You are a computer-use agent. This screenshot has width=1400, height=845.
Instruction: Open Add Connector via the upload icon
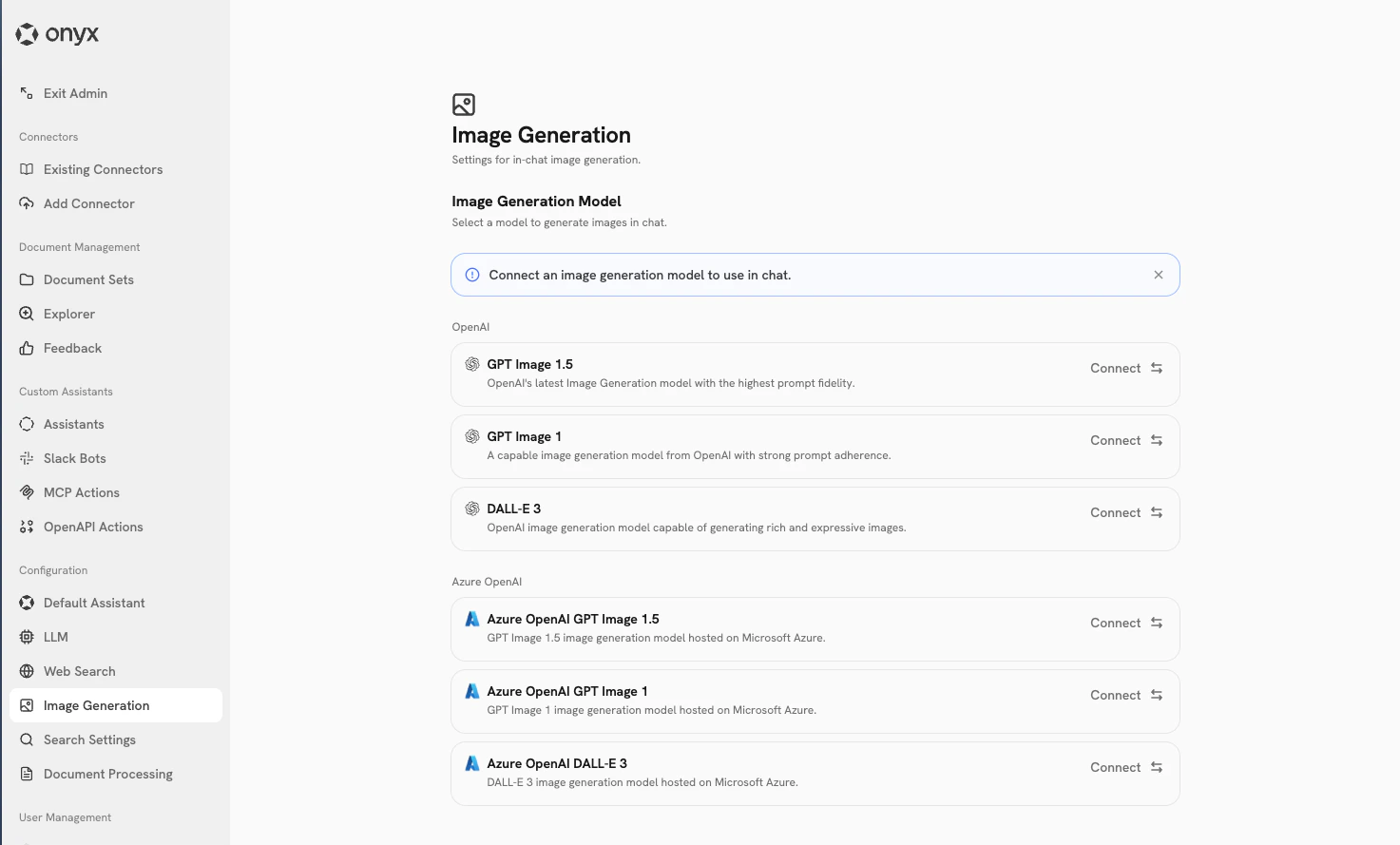(x=27, y=203)
